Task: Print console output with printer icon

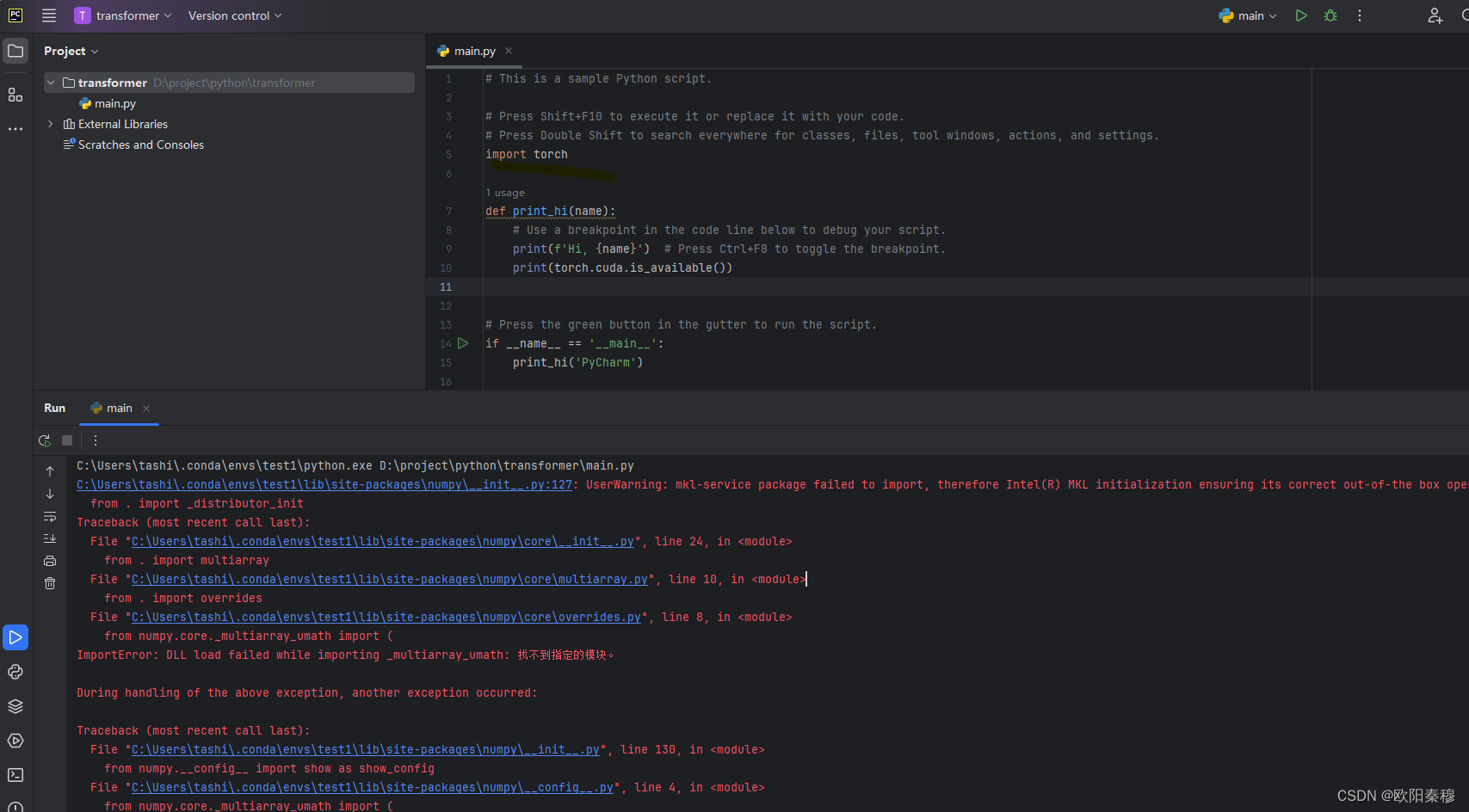Action: [x=50, y=561]
